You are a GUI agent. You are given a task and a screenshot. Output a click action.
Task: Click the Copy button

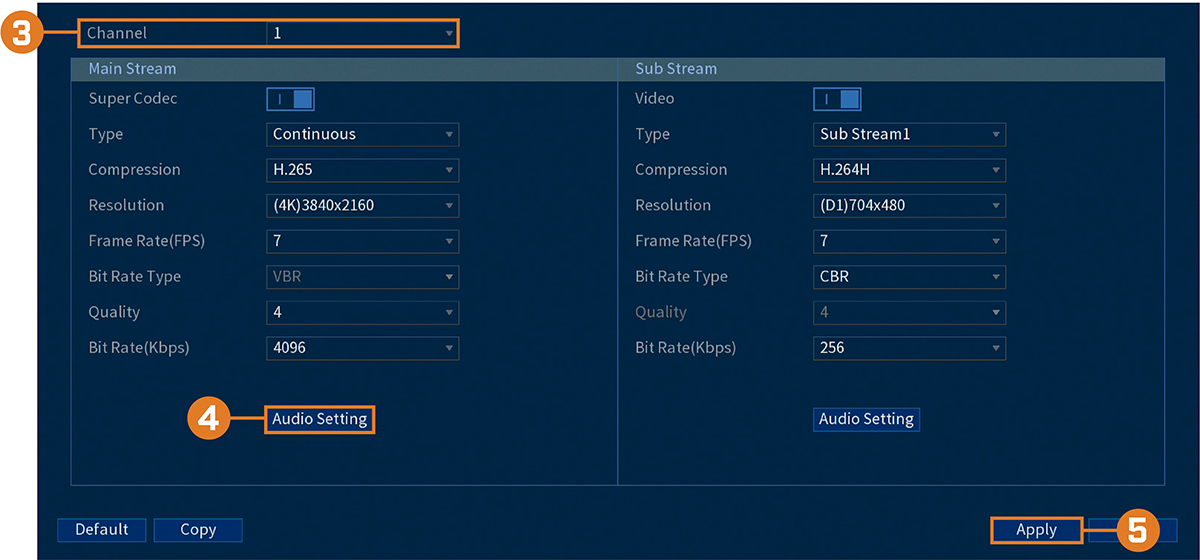(198, 530)
